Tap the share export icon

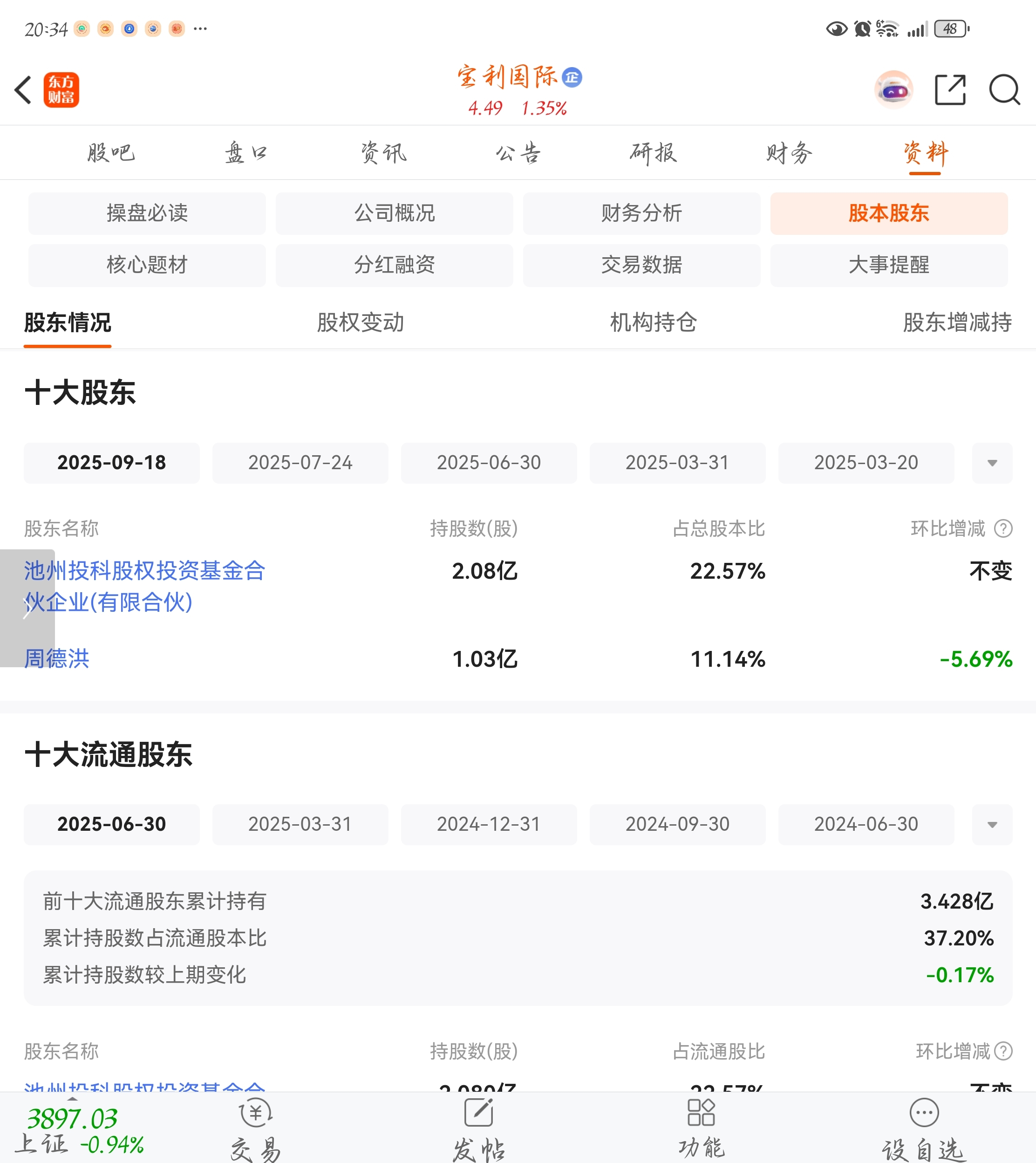(950, 90)
